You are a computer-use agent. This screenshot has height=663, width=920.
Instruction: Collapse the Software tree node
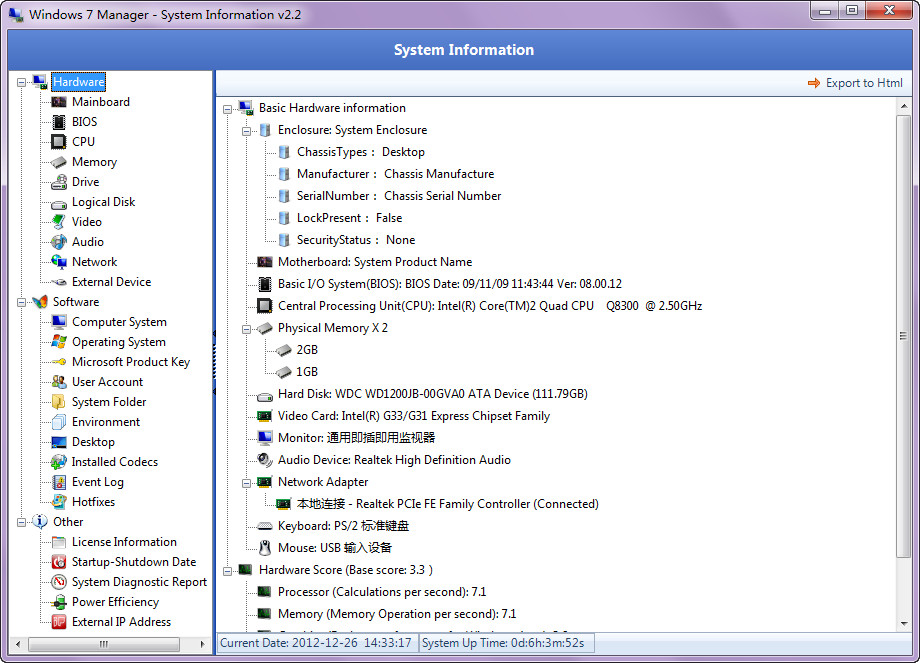(22, 302)
